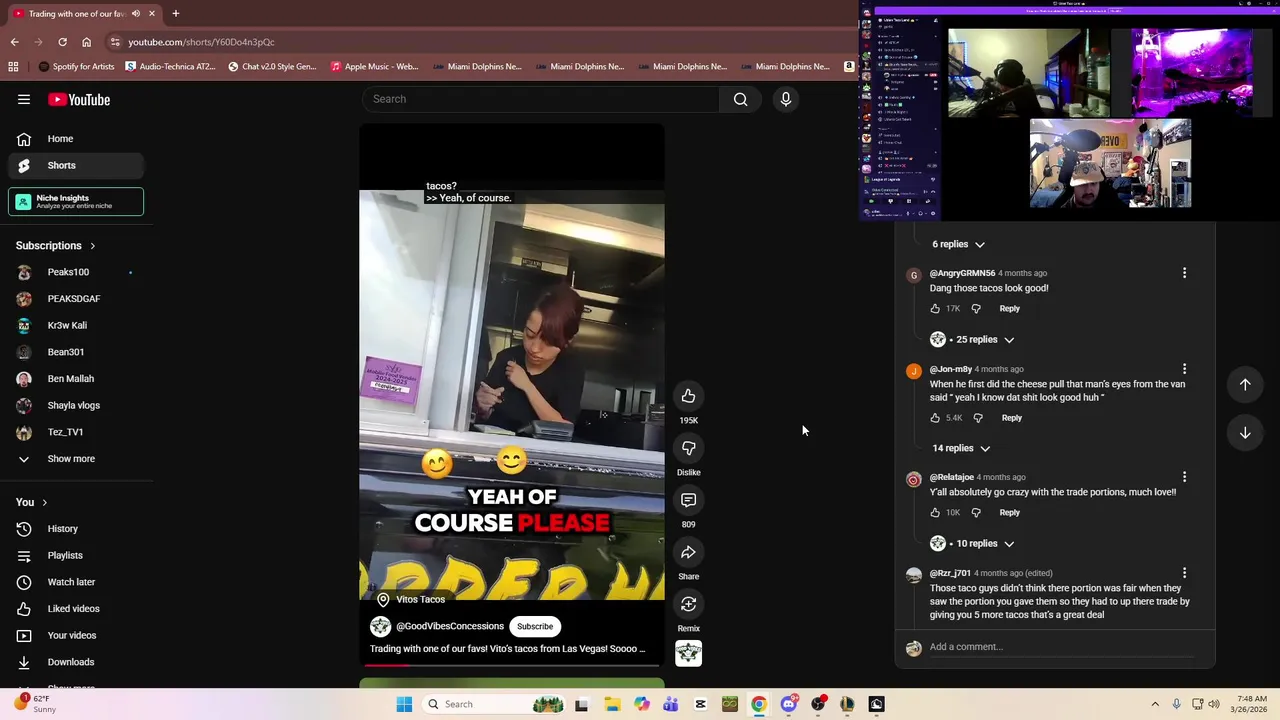
Task: Open the You section chevron
Action: pyautogui.click(x=44, y=502)
